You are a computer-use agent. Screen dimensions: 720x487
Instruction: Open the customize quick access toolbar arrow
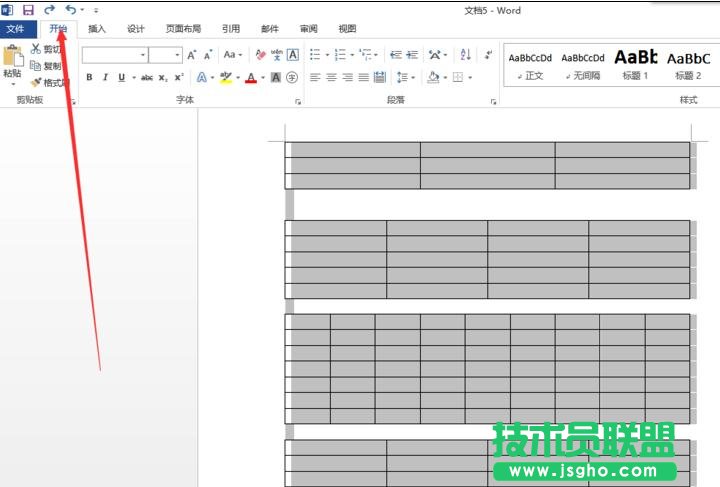(96, 10)
